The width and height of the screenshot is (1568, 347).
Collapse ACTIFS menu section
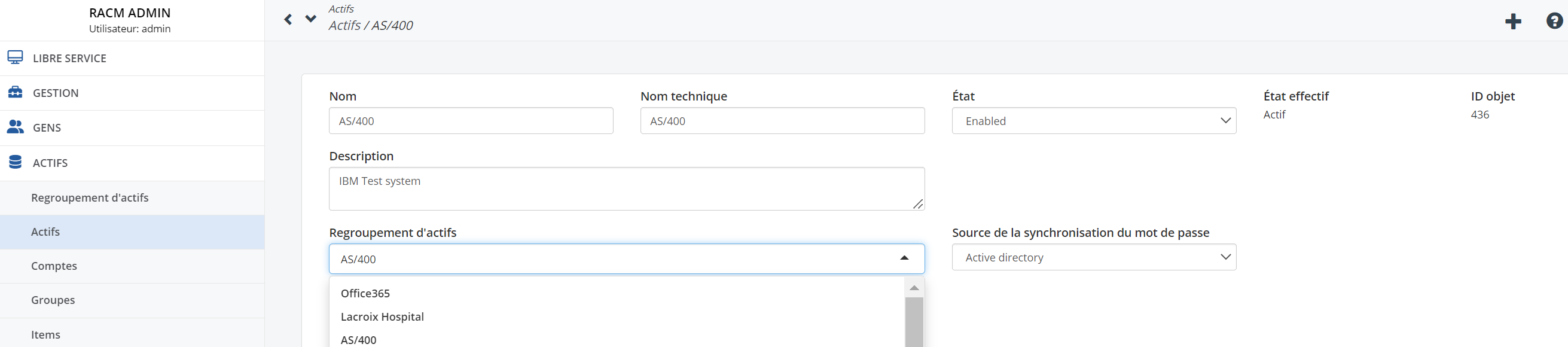[x=132, y=163]
